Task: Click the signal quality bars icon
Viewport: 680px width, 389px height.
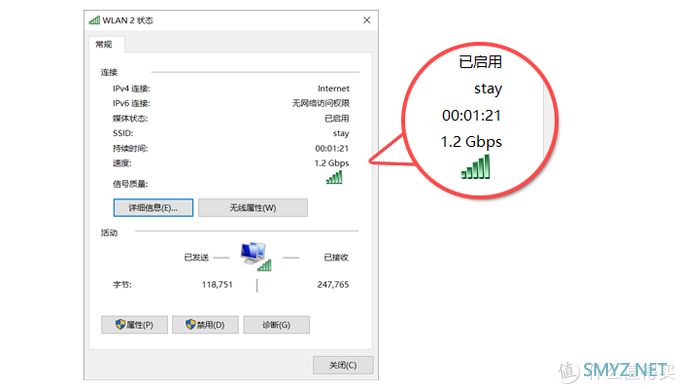Action: [x=334, y=177]
